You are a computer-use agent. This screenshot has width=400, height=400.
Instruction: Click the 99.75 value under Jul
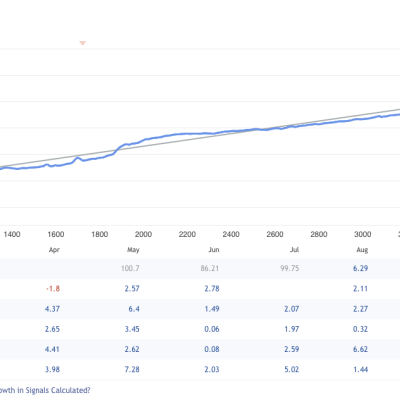point(290,268)
